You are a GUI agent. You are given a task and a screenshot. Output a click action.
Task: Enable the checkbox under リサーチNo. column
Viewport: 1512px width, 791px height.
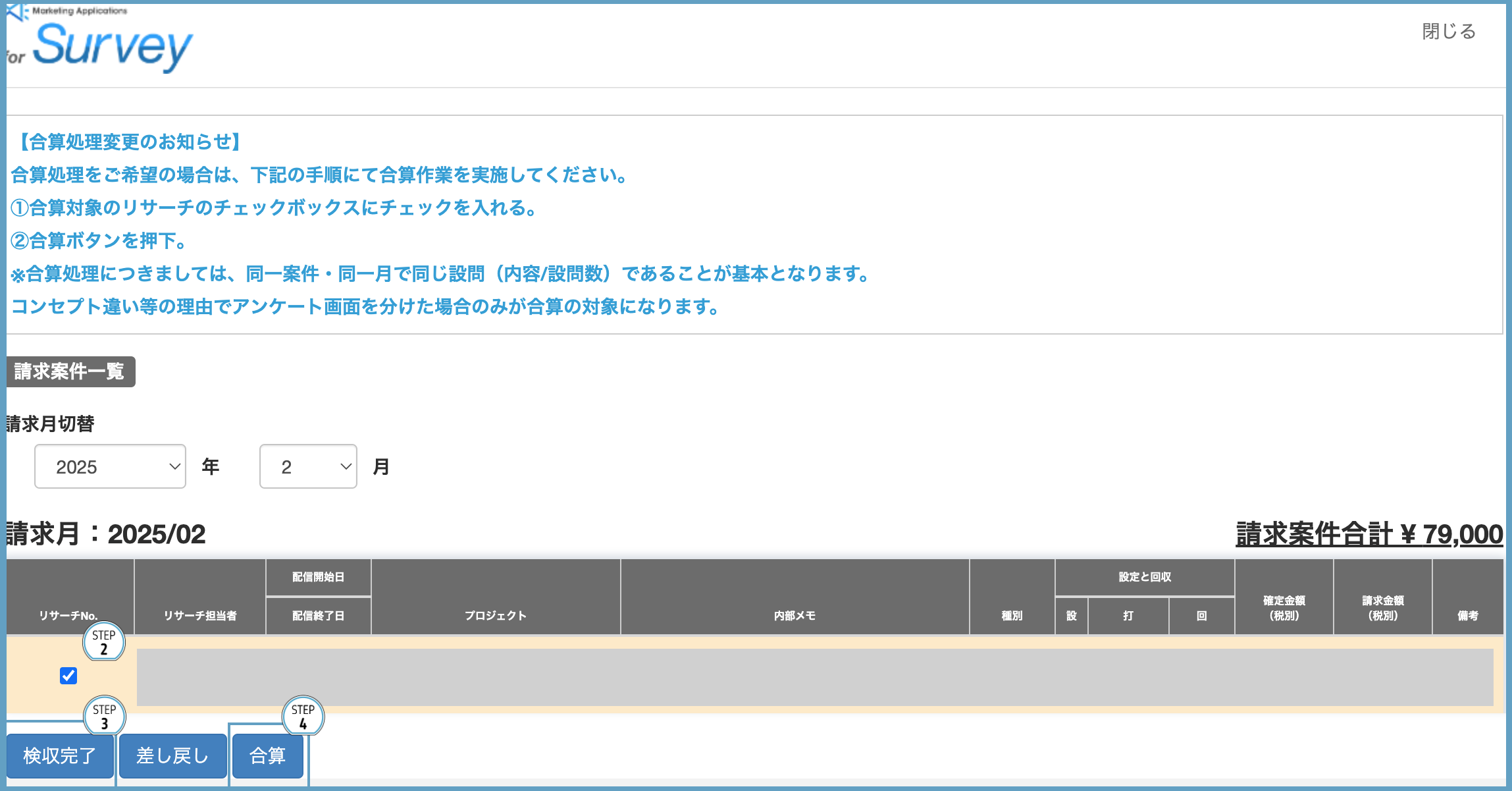coord(68,676)
